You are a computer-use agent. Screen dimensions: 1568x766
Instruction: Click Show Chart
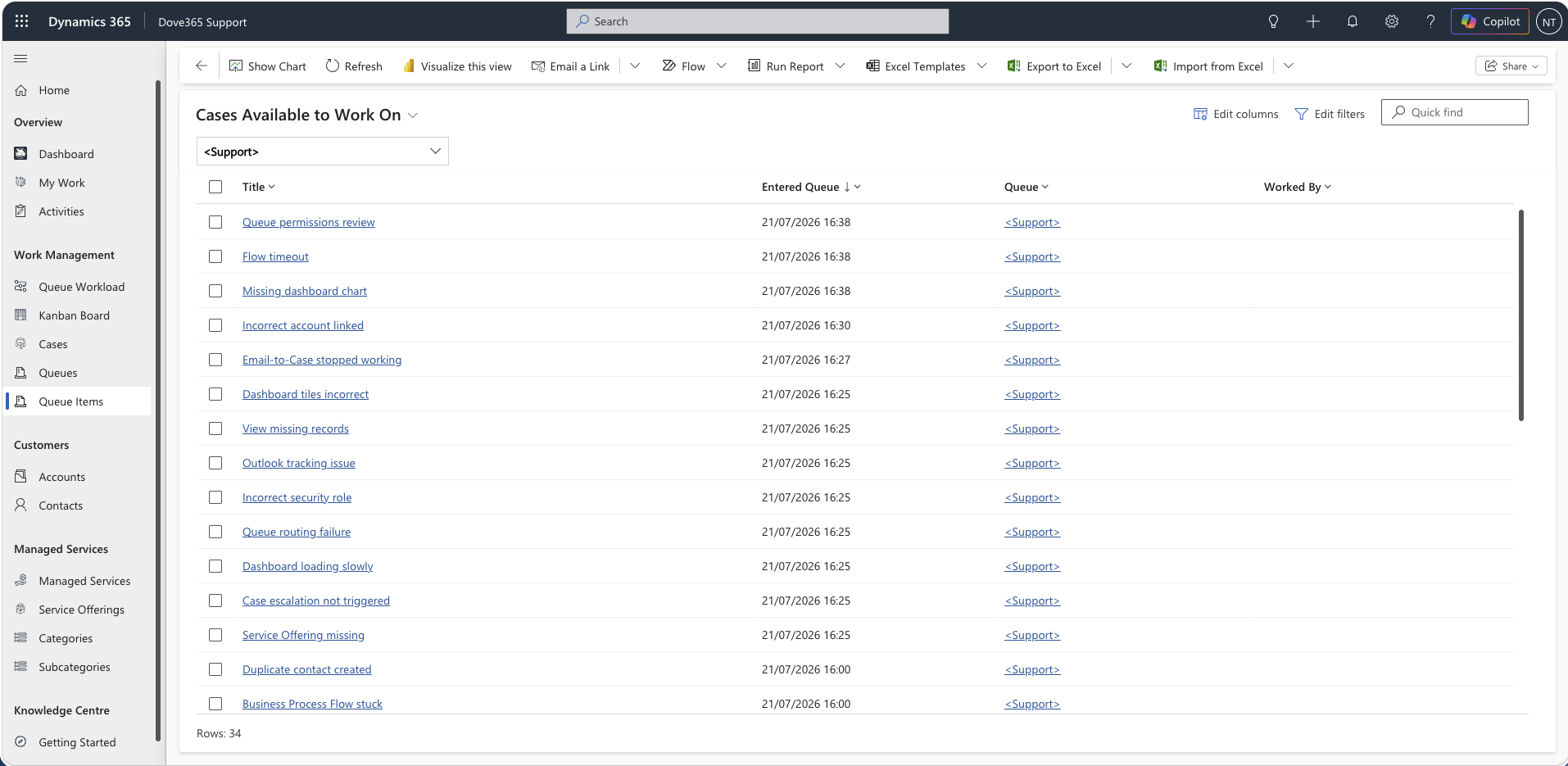click(267, 66)
